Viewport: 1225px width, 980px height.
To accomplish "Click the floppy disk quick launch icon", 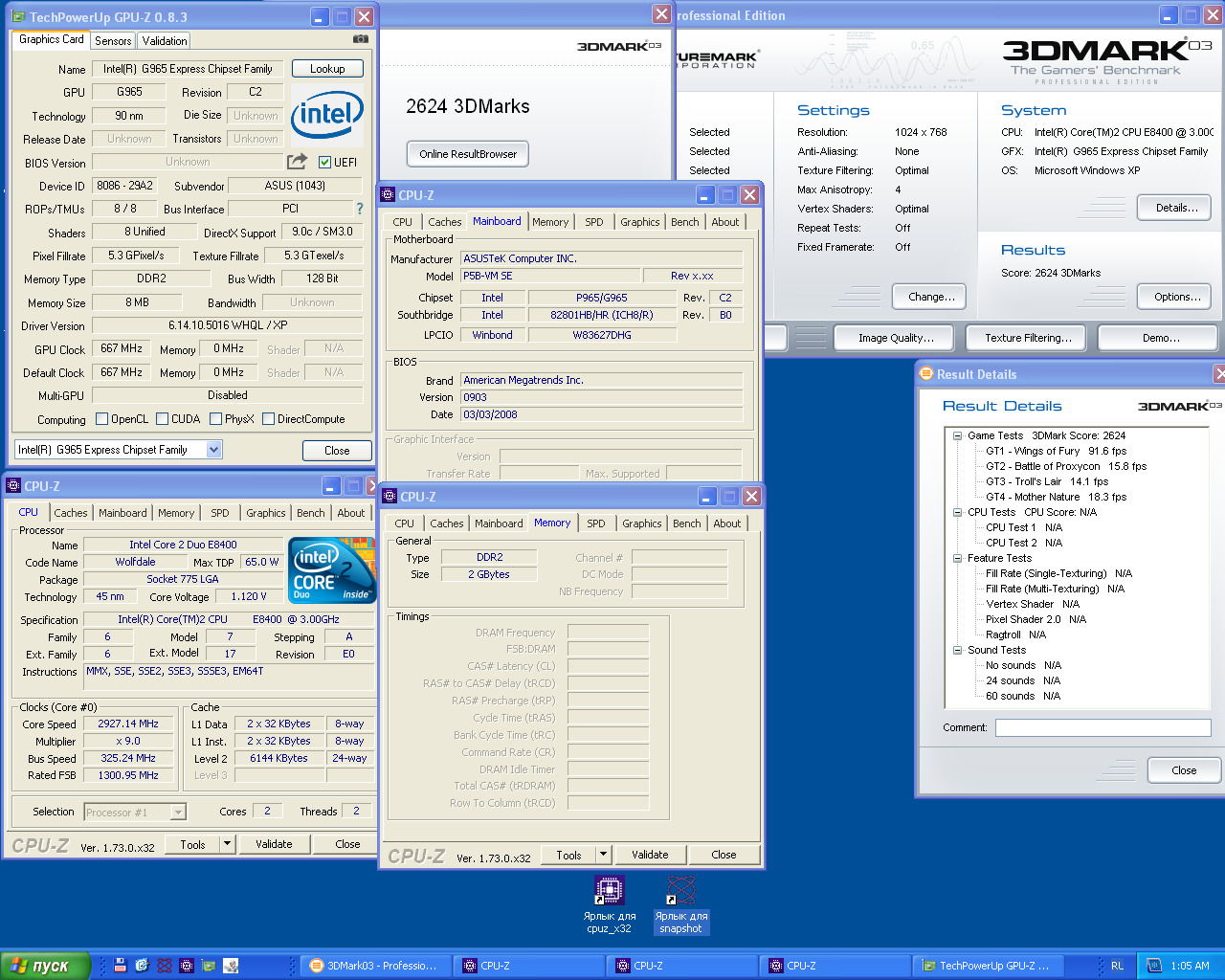I will (120, 966).
